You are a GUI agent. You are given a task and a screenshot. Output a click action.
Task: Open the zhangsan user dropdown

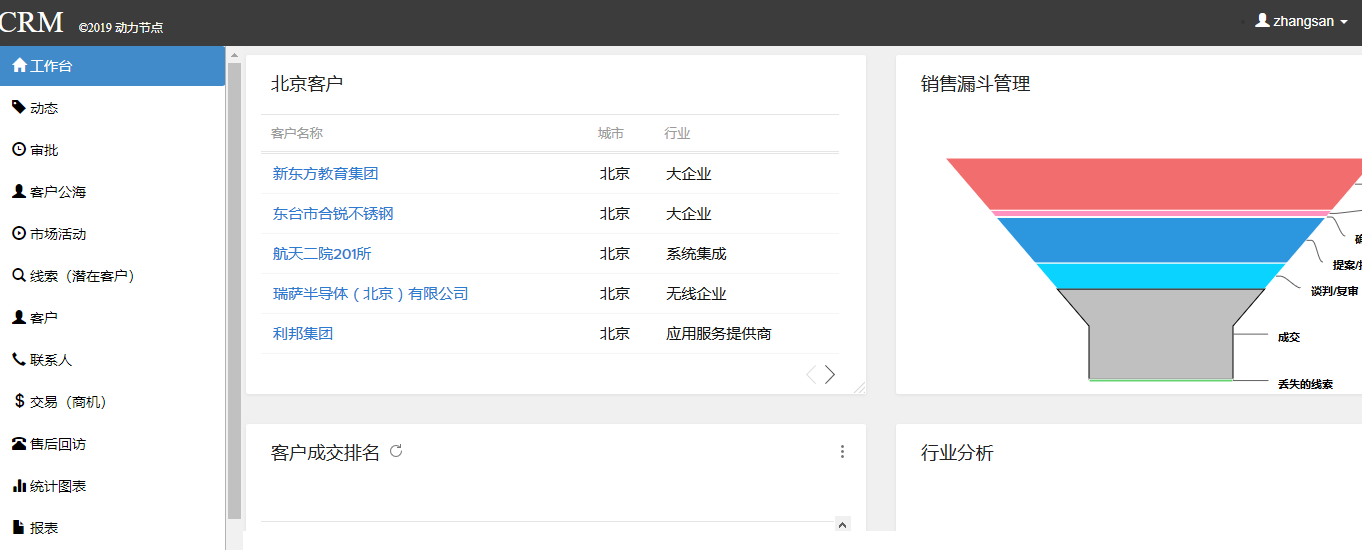point(1302,21)
